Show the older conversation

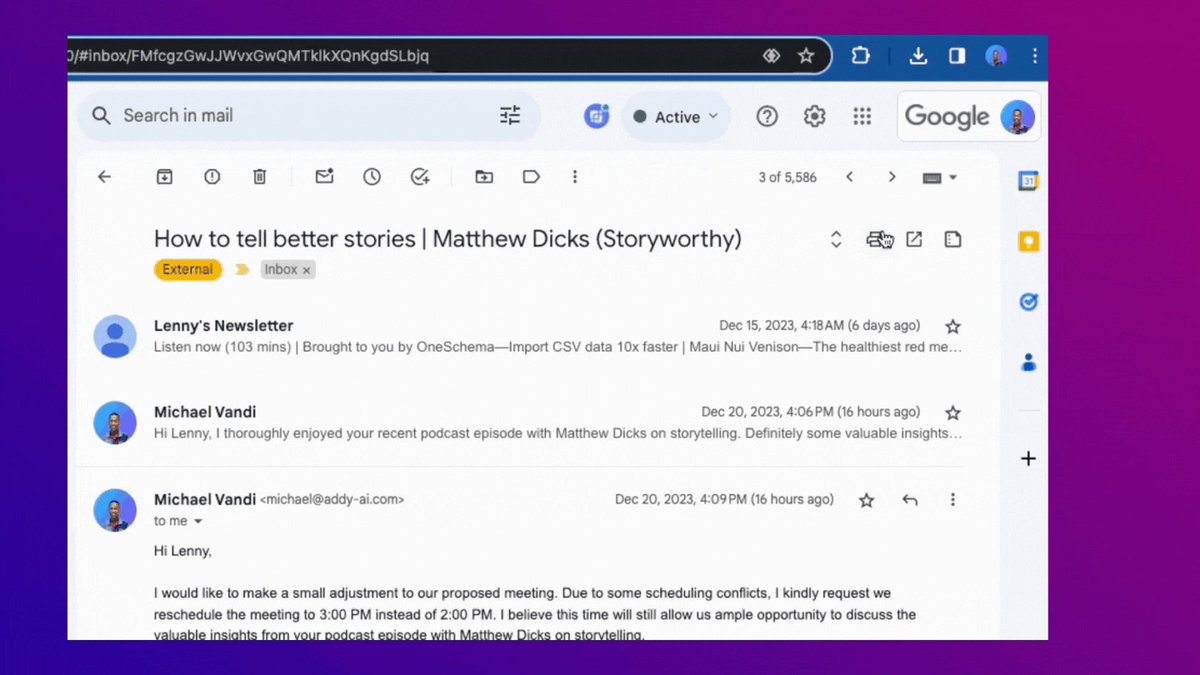point(892,177)
